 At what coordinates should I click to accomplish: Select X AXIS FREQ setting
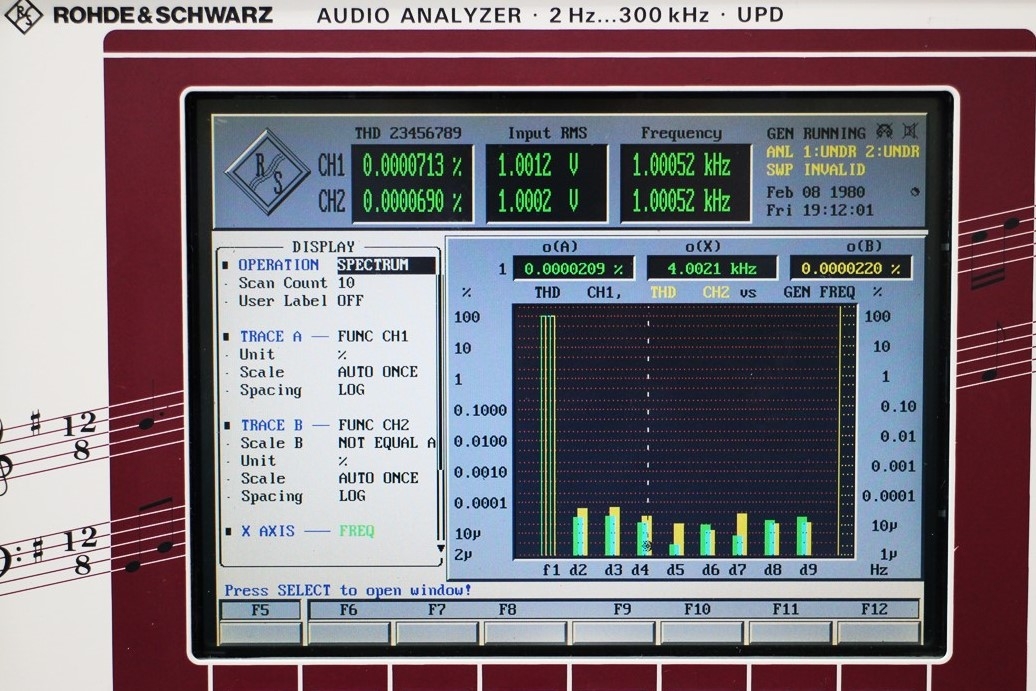357,531
